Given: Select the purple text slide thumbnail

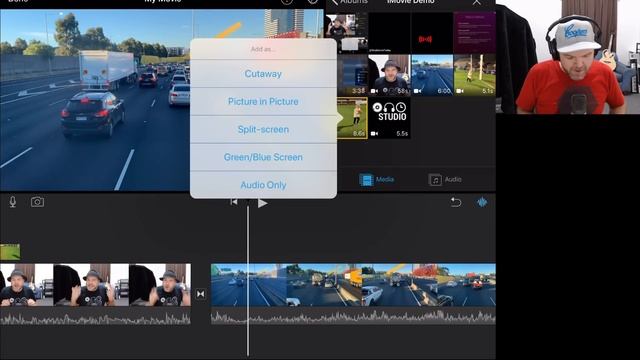Looking at the screenshot, I should pos(475,33).
